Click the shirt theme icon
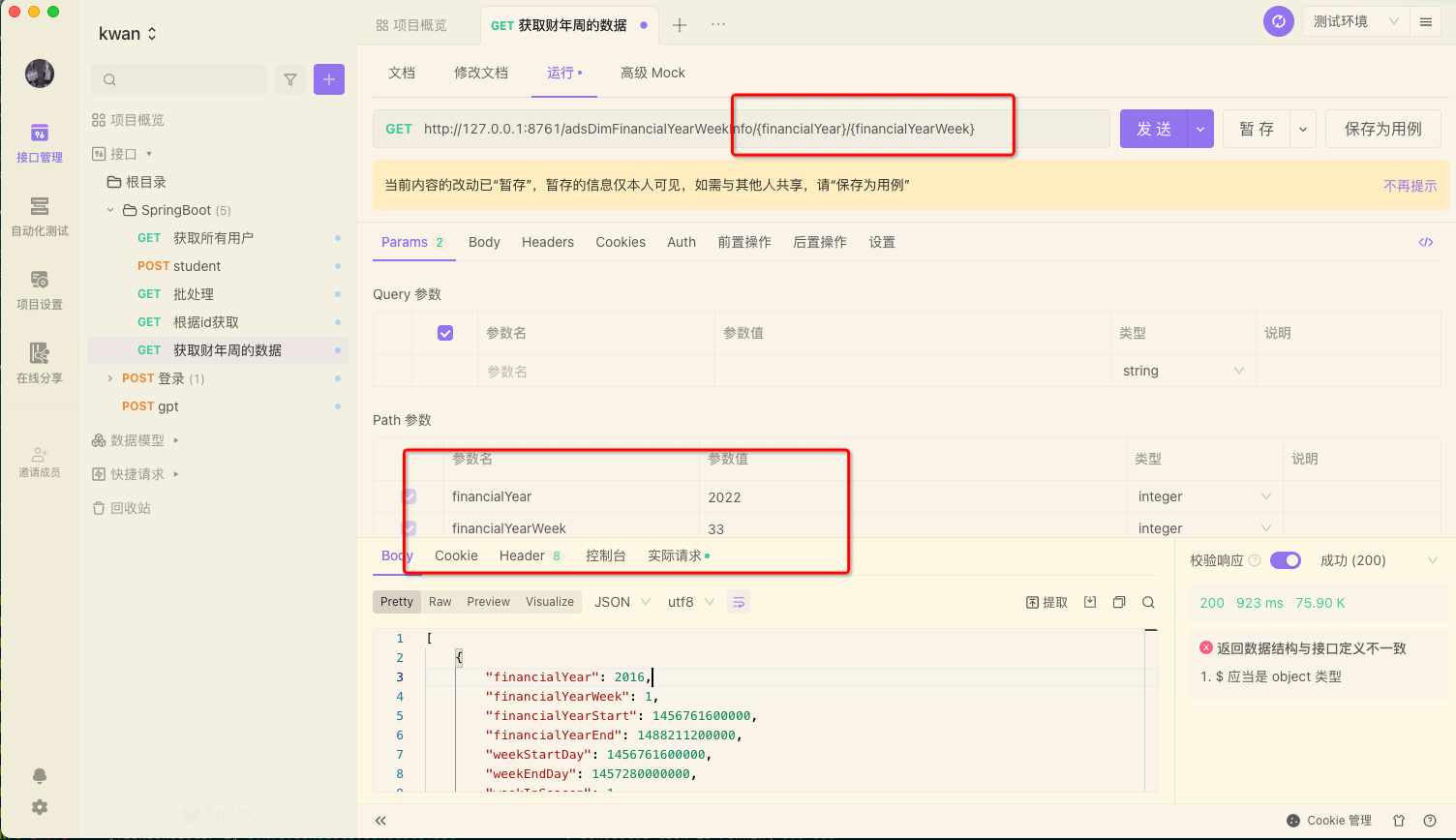 [x=1399, y=821]
